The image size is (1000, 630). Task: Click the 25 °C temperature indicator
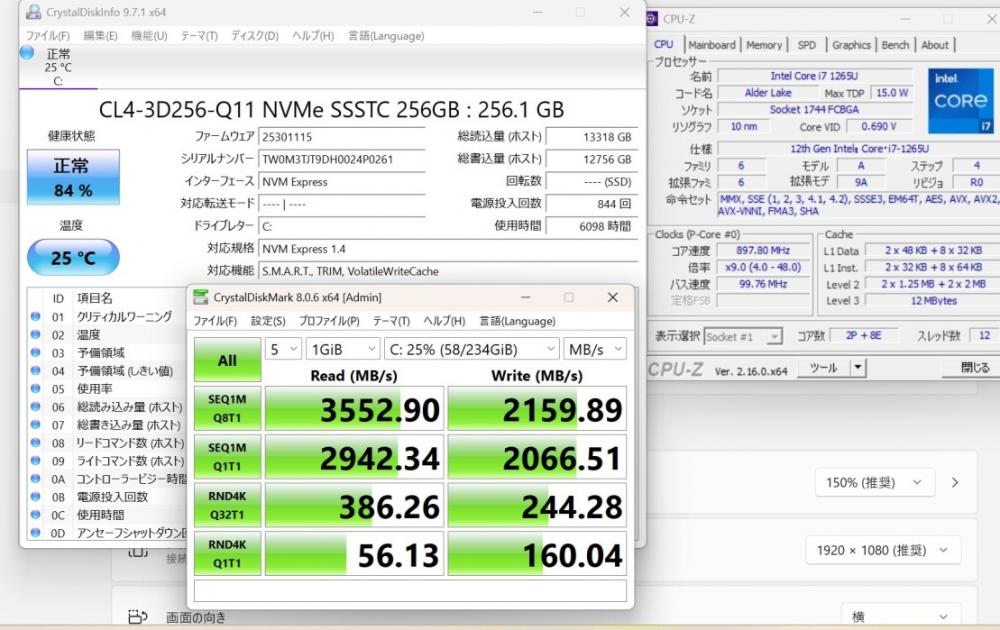(73, 258)
